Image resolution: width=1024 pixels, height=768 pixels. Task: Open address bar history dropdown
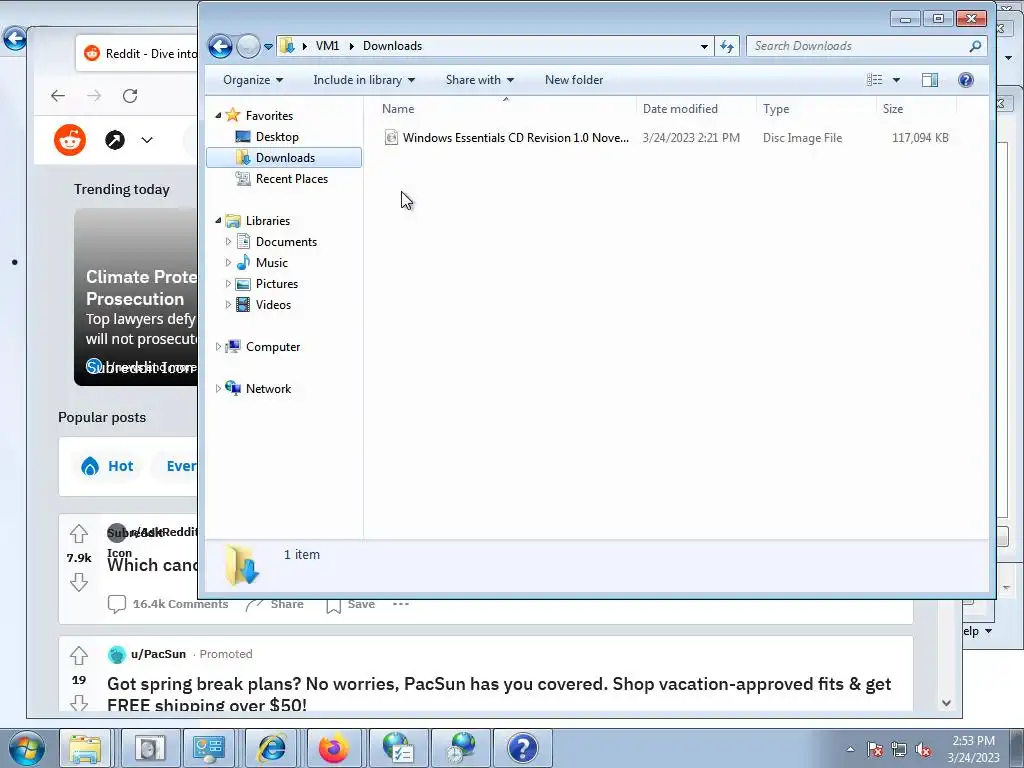[x=704, y=46]
